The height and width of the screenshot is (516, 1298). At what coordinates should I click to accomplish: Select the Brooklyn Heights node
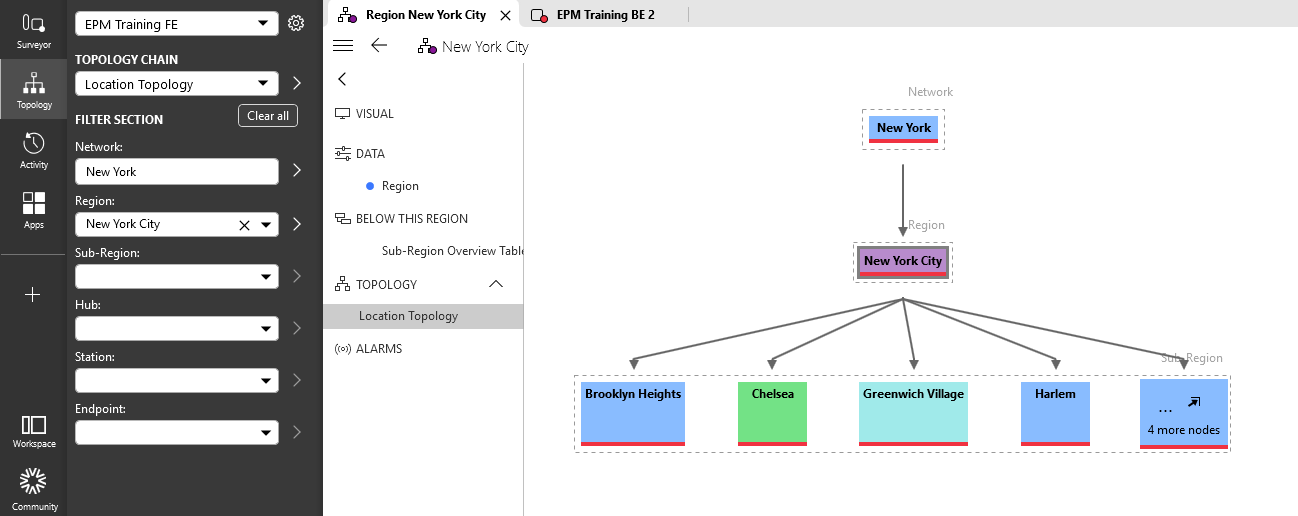633,413
